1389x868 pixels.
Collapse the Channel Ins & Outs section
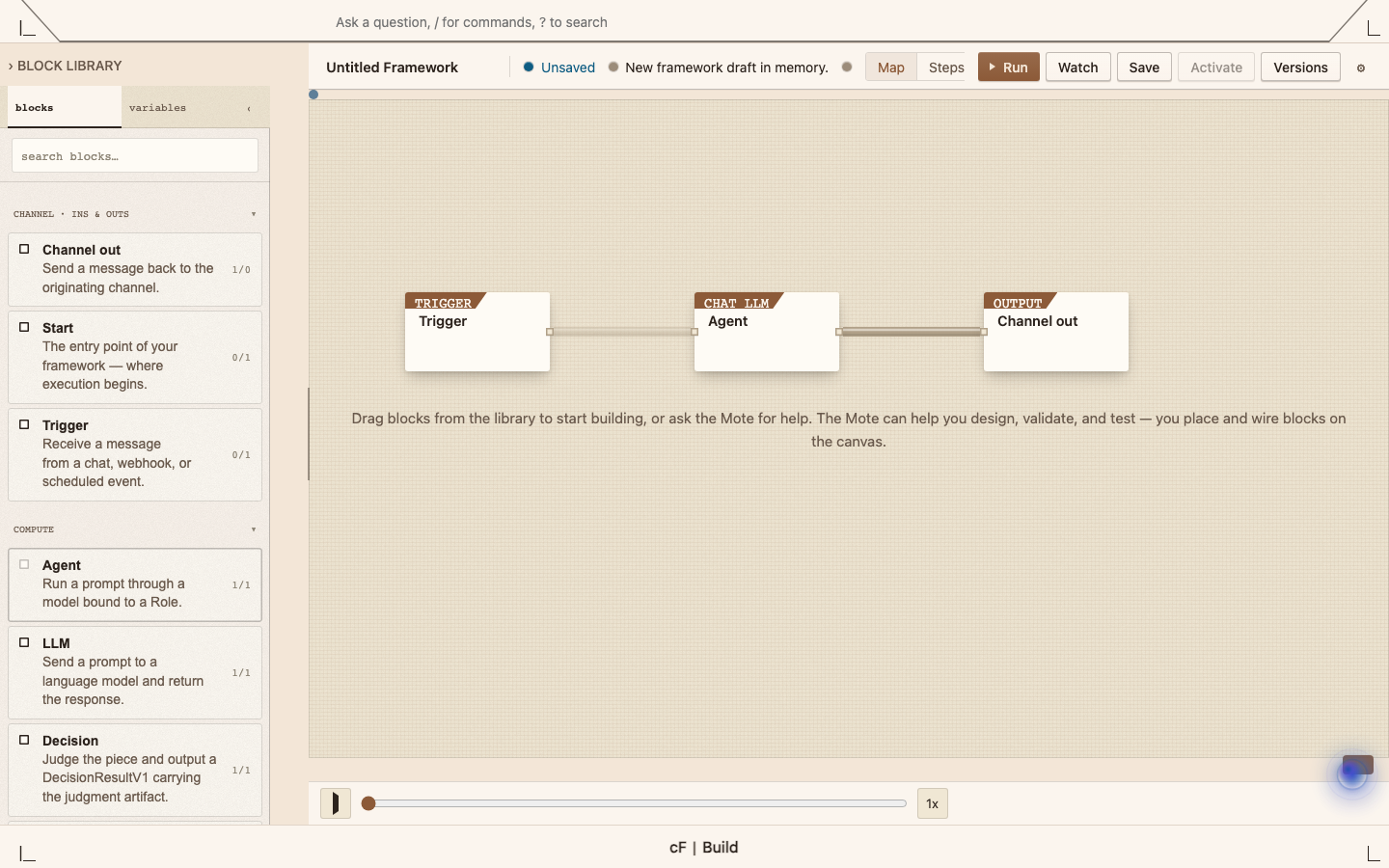pos(254,214)
